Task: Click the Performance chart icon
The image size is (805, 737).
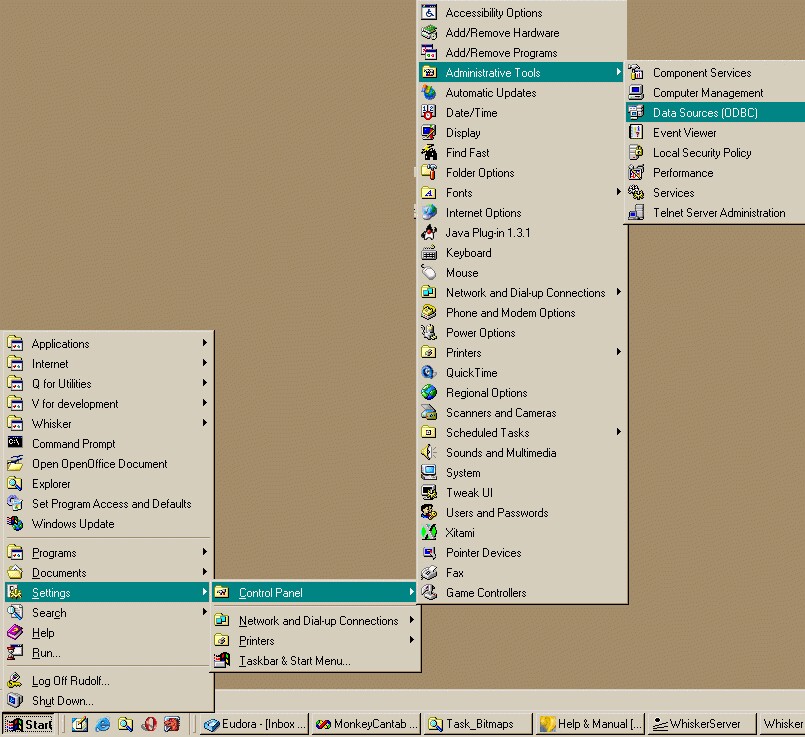Action: (636, 172)
